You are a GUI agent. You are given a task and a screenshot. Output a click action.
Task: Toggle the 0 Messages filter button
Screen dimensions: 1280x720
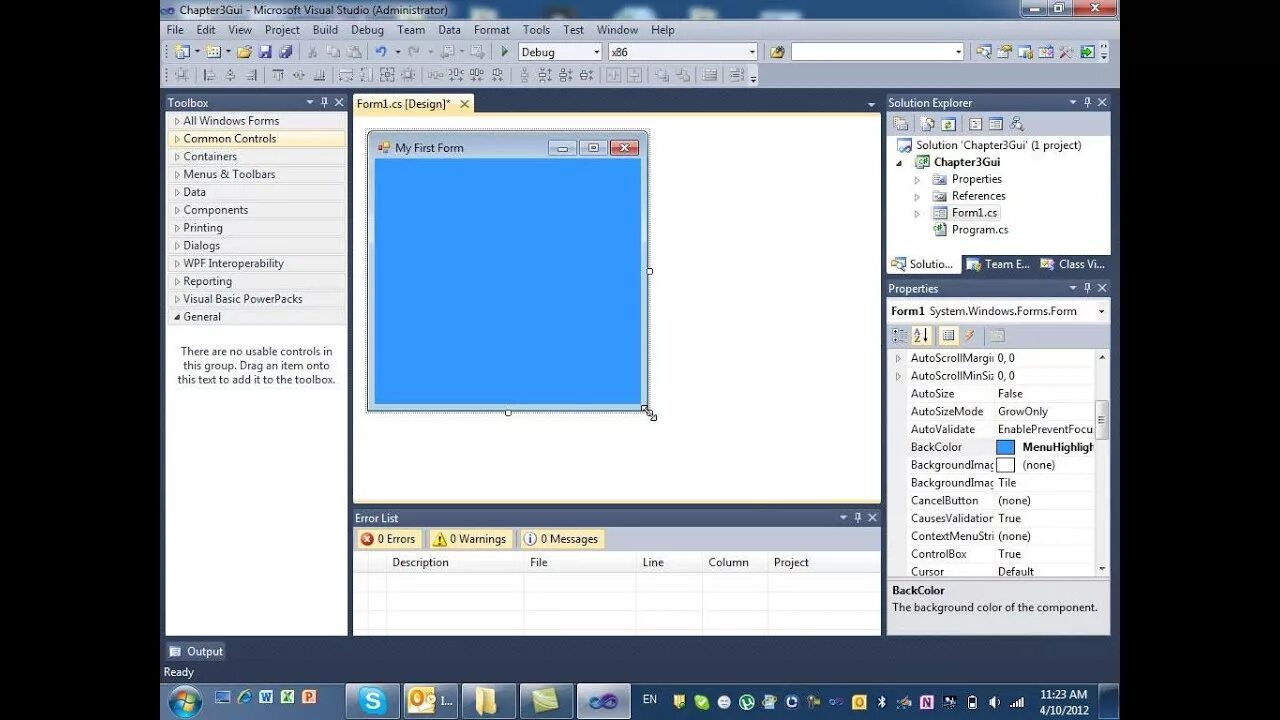click(561, 539)
